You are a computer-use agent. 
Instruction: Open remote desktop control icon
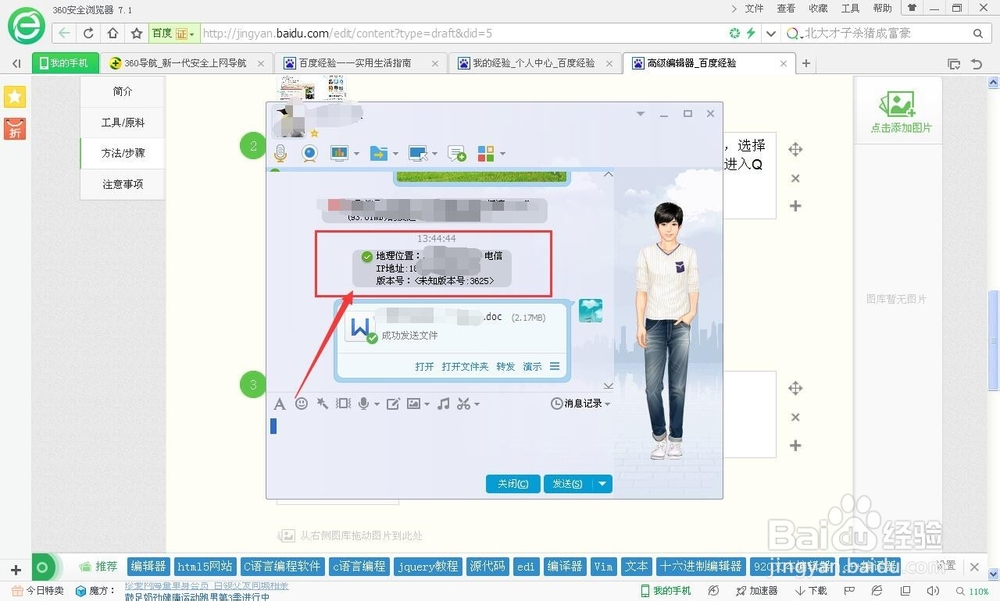click(x=418, y=153)
